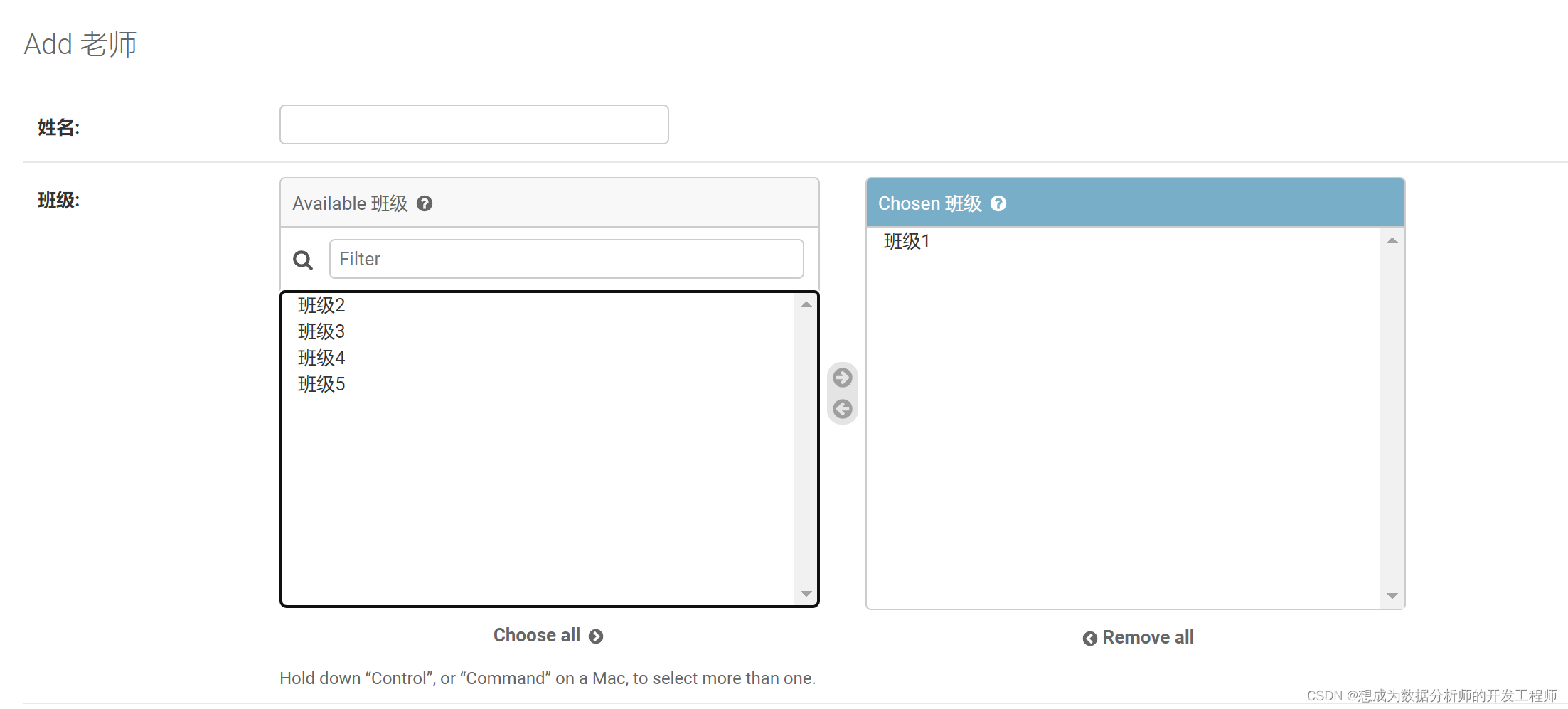Screen dimensions: 1568x709
Task: Click the Available list scrollbar down arrow
Action: [806, 594]
